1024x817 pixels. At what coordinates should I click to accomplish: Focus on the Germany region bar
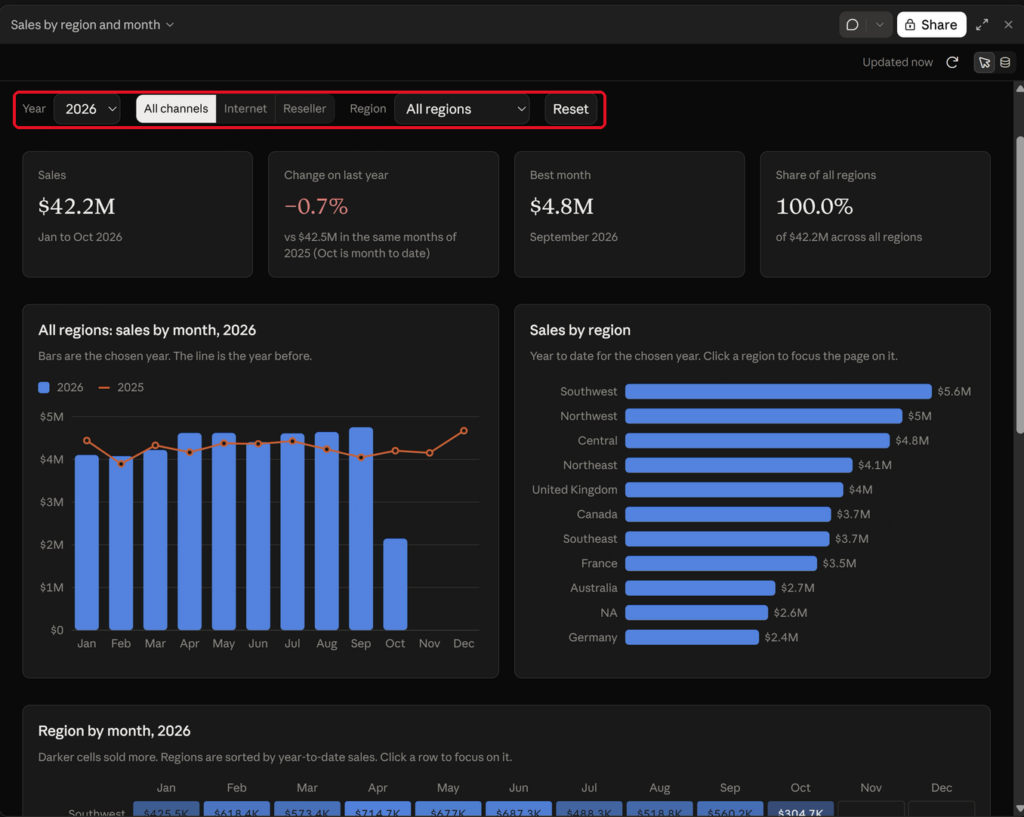click(692, 637)
